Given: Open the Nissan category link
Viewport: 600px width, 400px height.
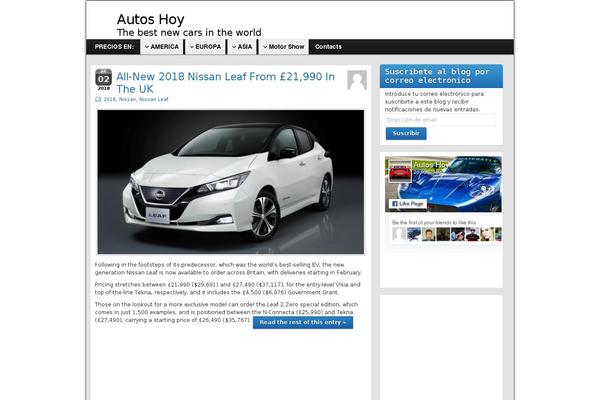Looking at the screenshot, I should 127,99.
